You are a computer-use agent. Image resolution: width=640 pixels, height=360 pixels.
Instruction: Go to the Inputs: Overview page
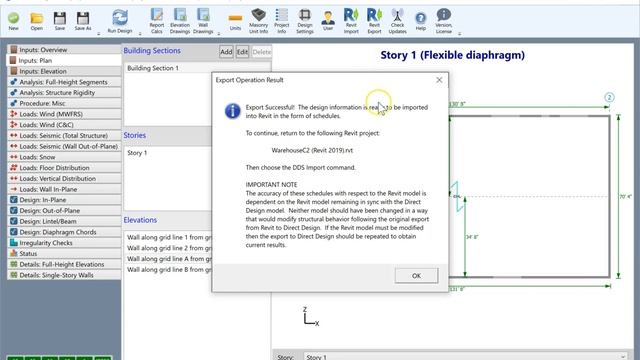click(64, 50)
